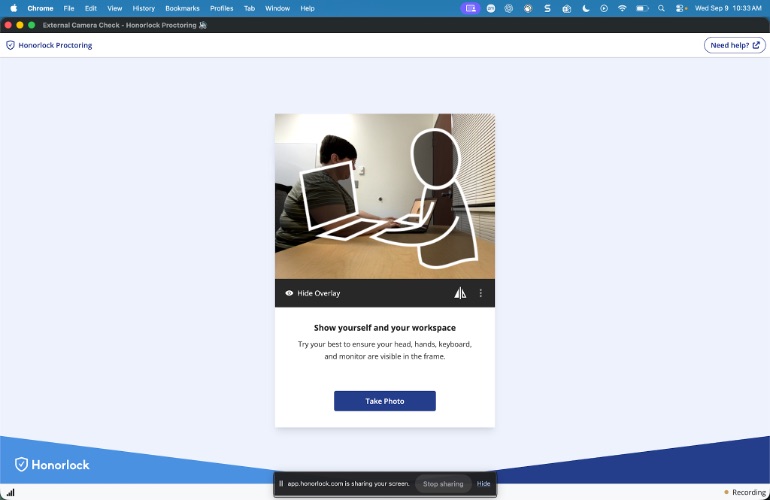Open the Help menu
Image resolution: width=770 pixels, height=500 pixels.
[307, 8]
